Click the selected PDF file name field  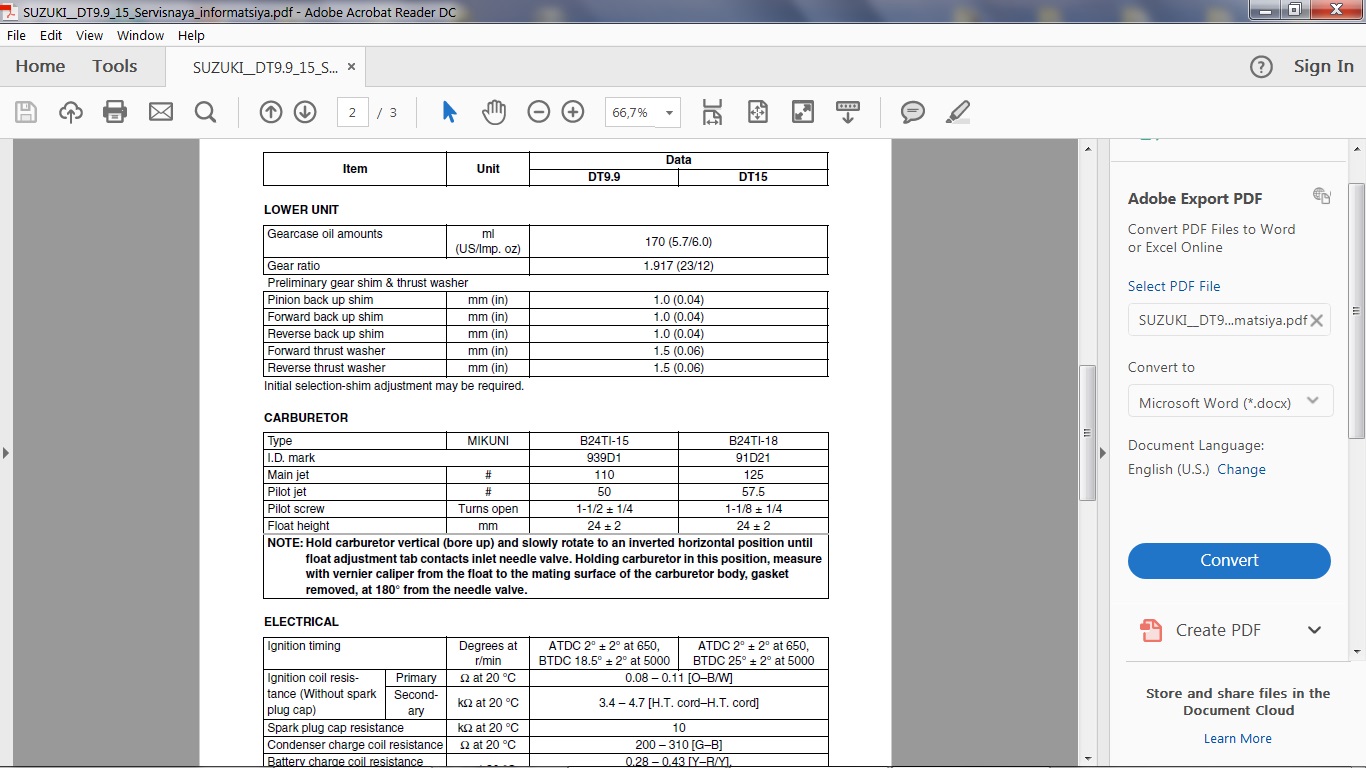point(1229,320)
